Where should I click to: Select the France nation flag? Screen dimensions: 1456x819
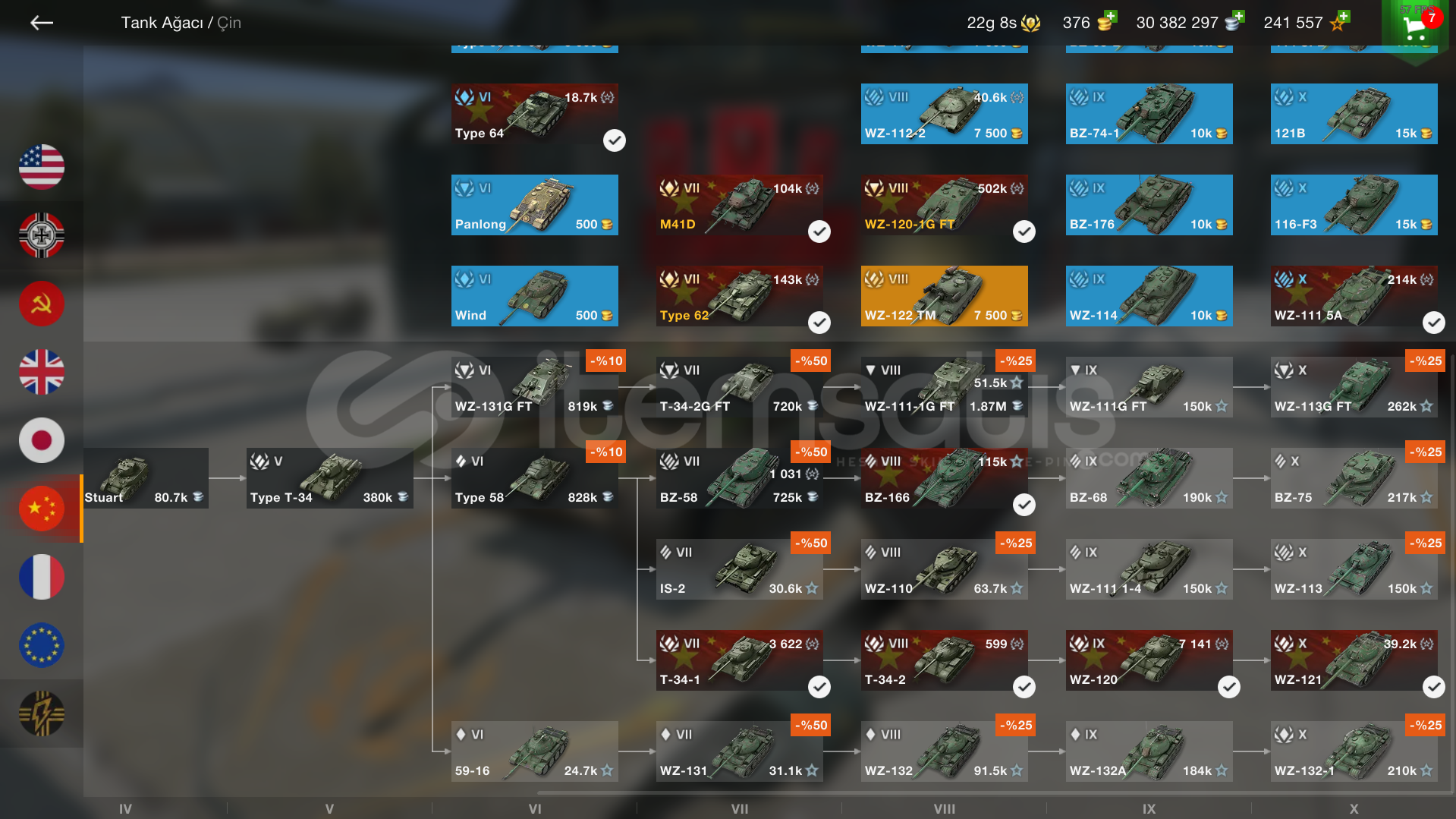[42, 577]
